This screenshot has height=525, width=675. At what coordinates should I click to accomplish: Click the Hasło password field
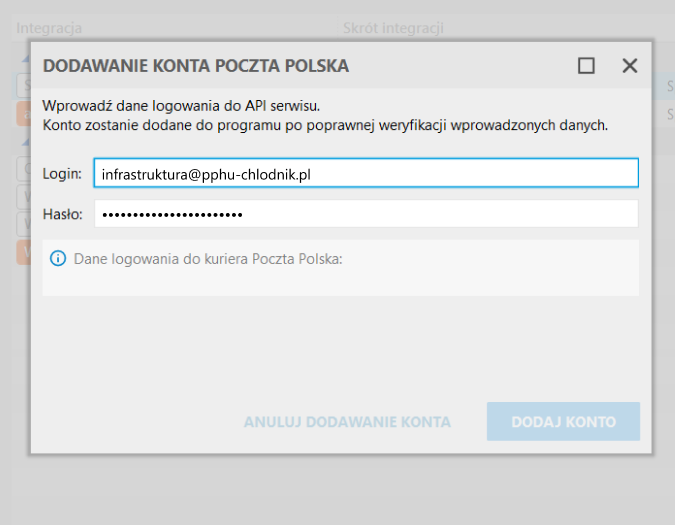coord(366,214)
